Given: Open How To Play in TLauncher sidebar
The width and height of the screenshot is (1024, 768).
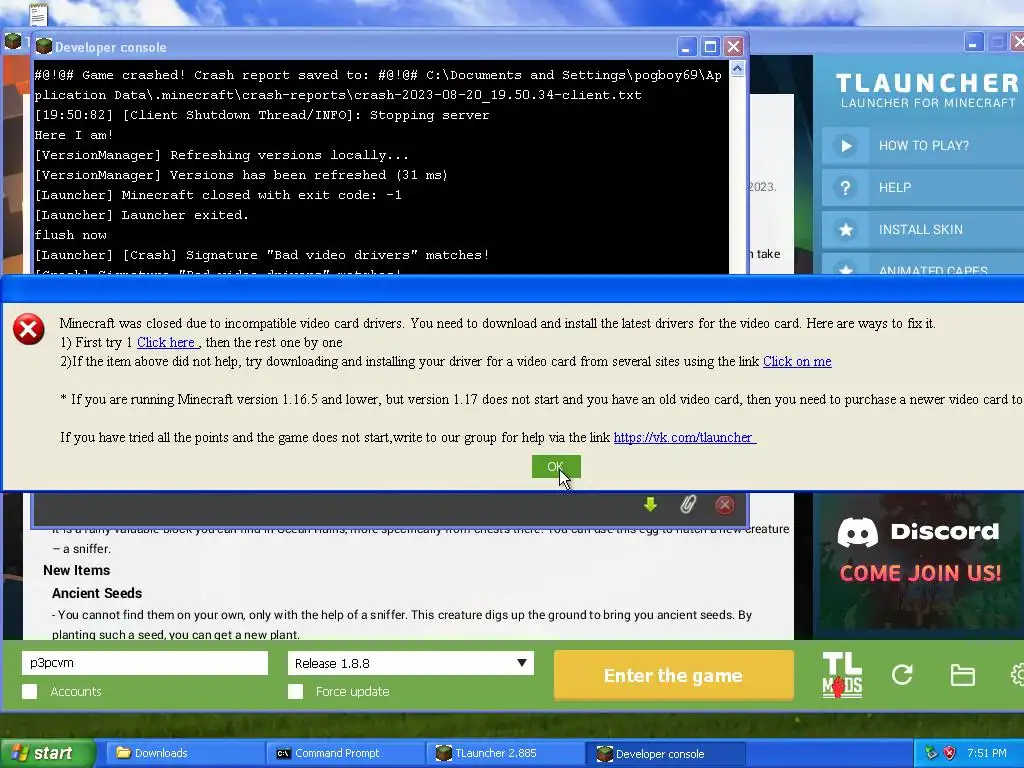Looking at the screenshot, I should tap(923, 146).
